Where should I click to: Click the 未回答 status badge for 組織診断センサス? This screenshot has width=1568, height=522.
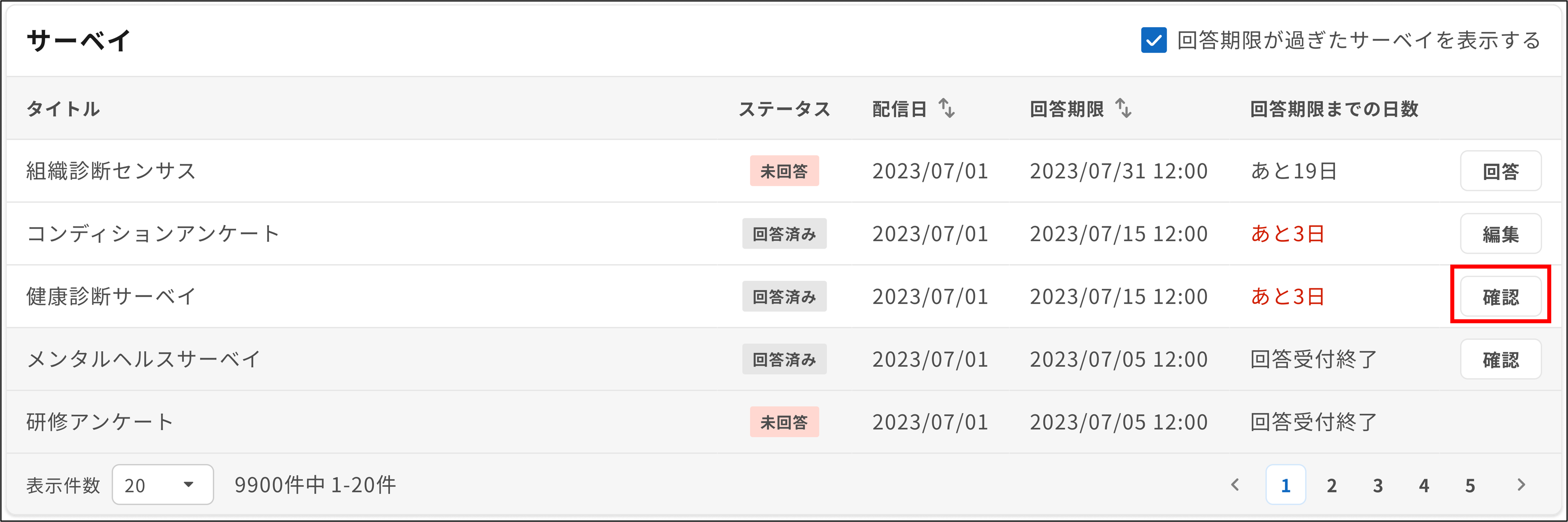784,170
